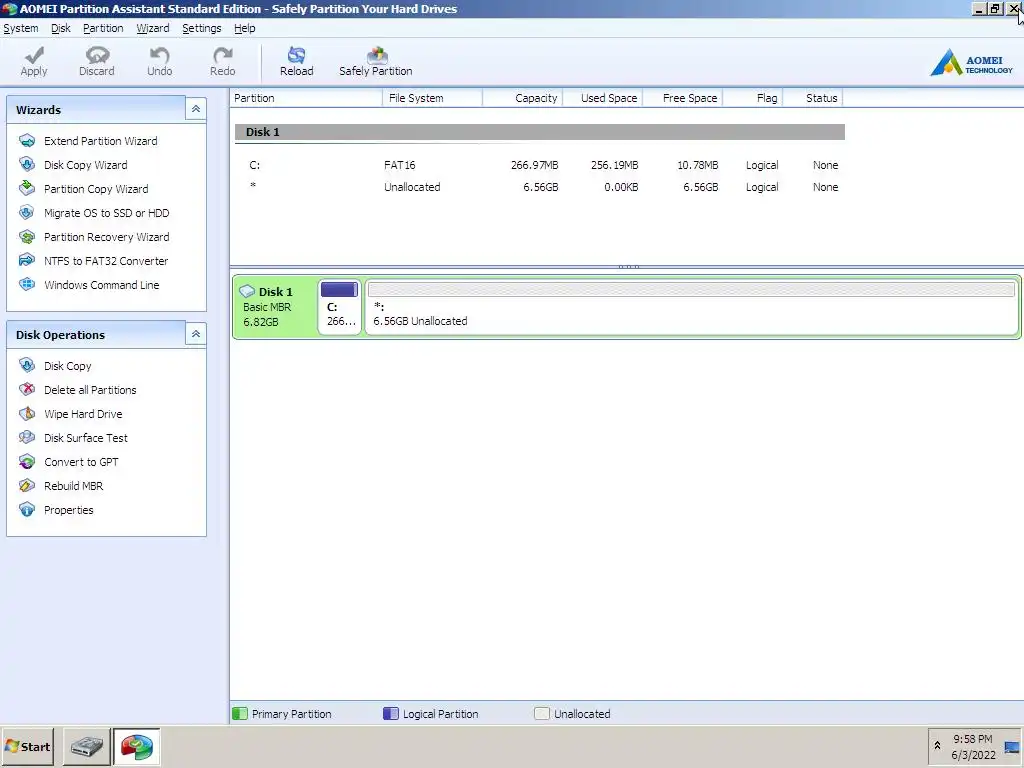Show hidden system tray icons
The height and width of the screenshot is (768, 1024).
click(937, 746)
